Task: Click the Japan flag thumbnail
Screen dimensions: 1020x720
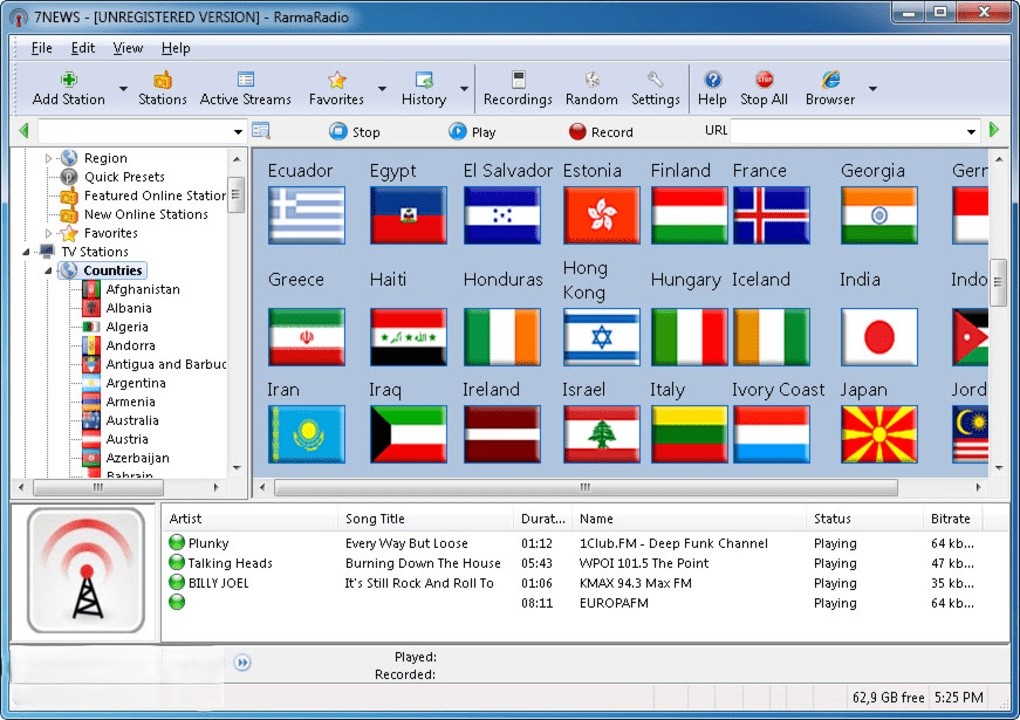Action: pos(878,337)
